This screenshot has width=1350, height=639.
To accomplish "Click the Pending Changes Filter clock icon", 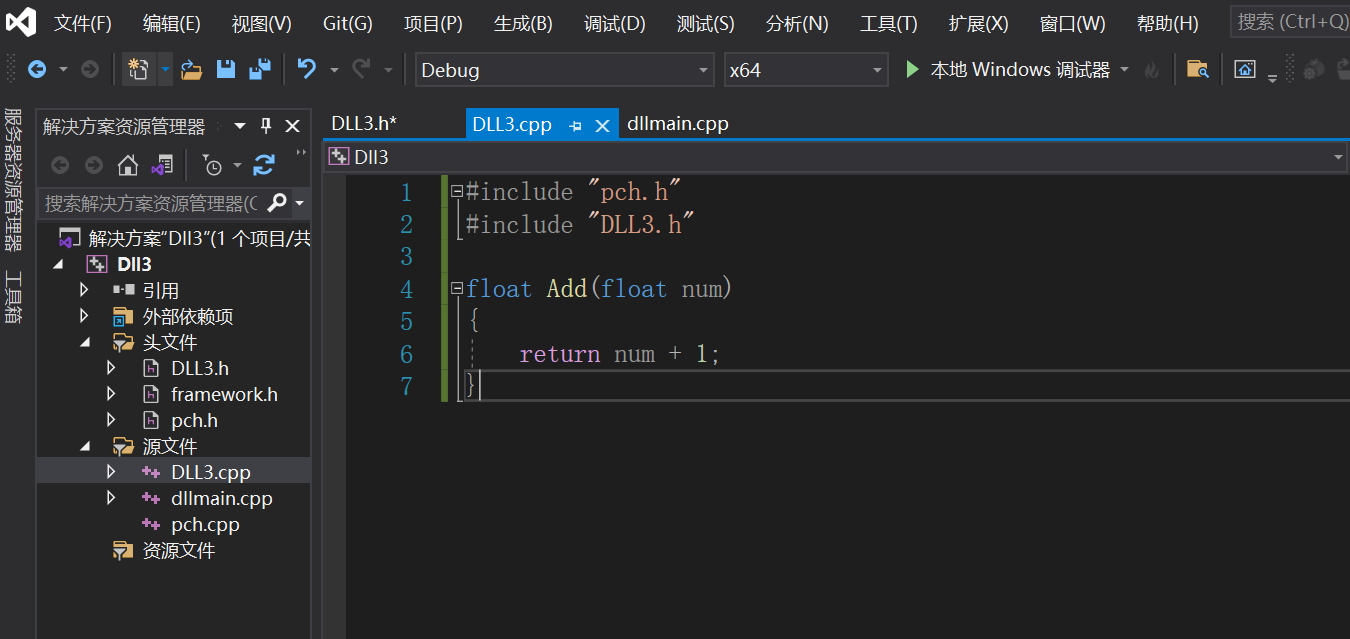I will pos(212,165).
